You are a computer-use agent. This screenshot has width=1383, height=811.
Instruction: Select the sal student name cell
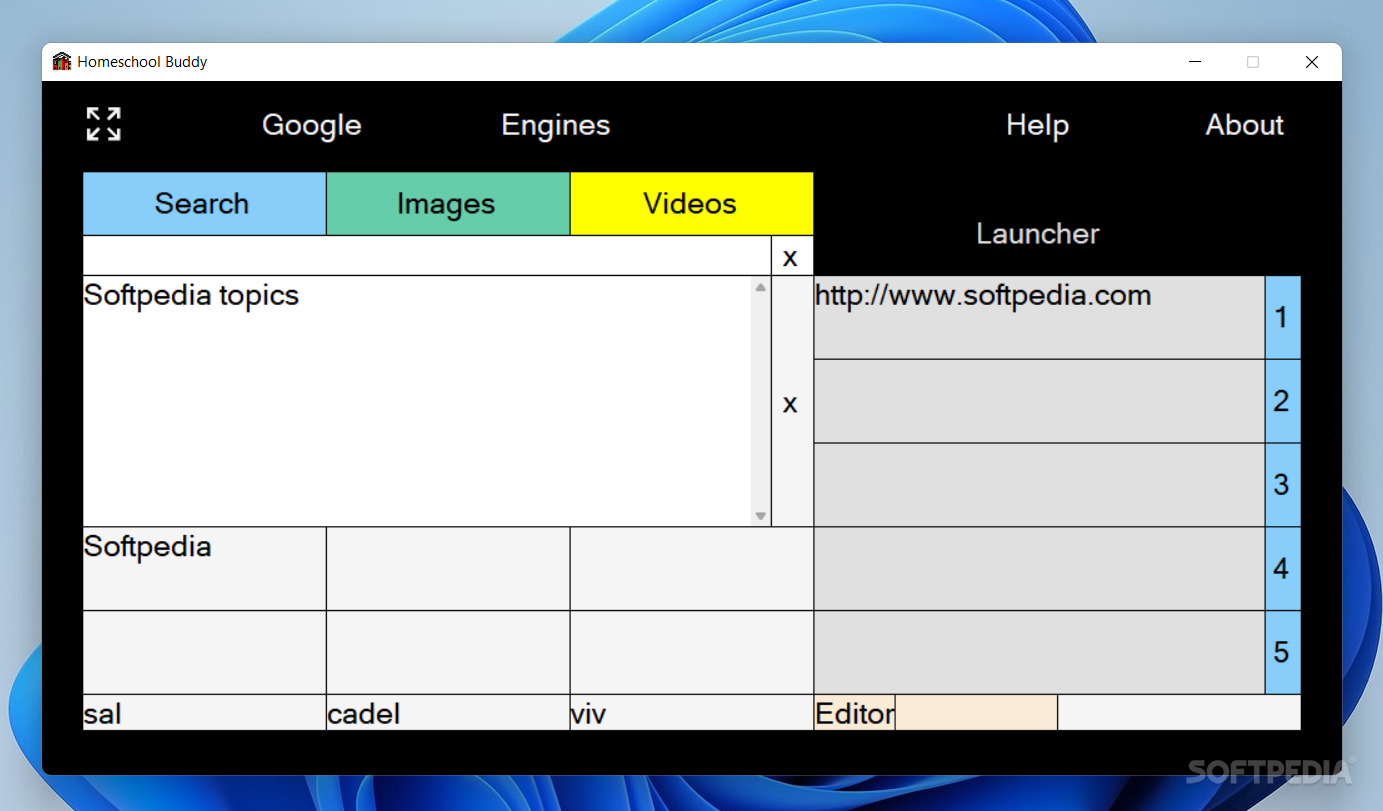pos(204,713)
